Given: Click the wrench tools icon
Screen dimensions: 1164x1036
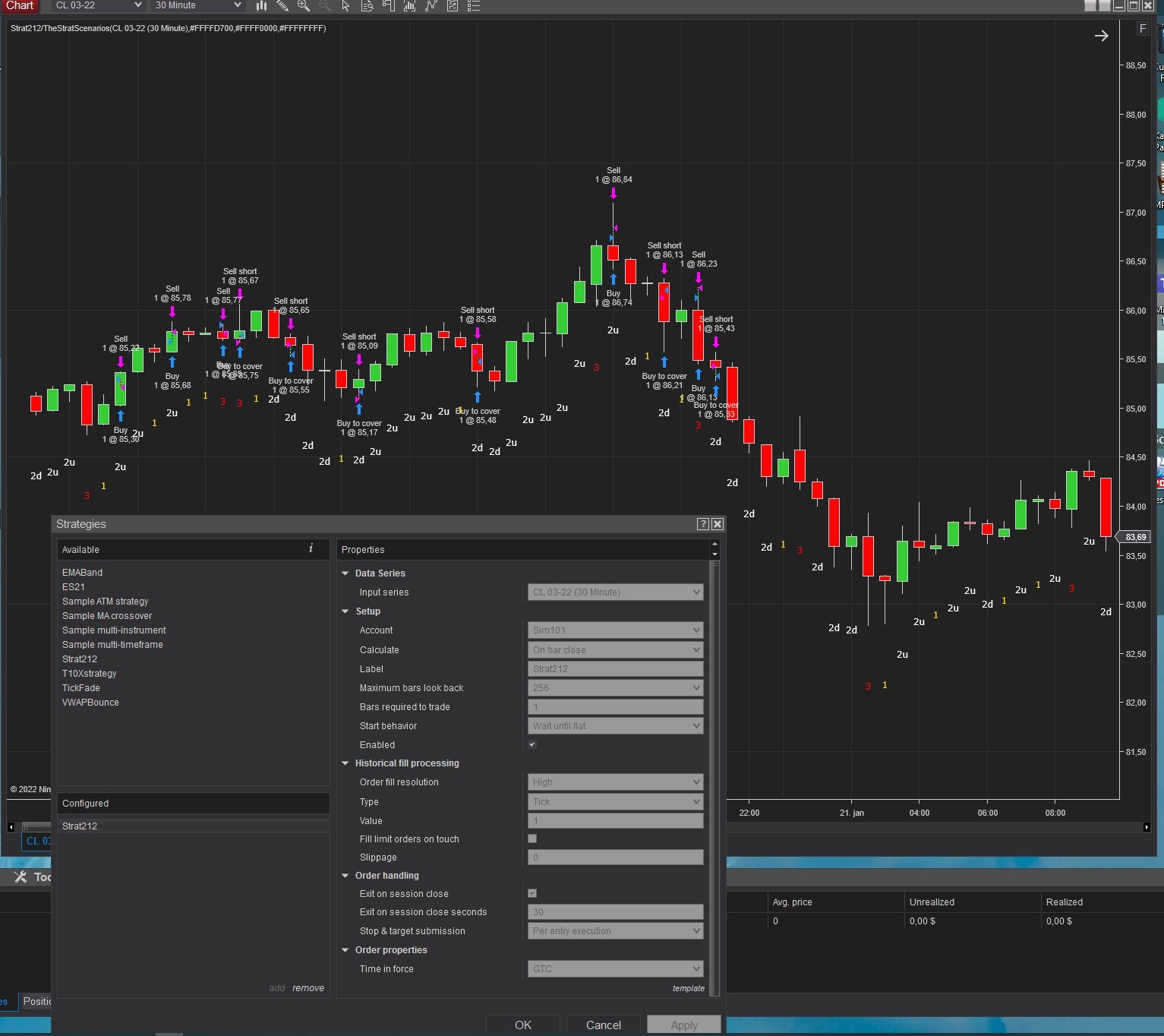Looking at the screenshot, I should click(21, 877).
